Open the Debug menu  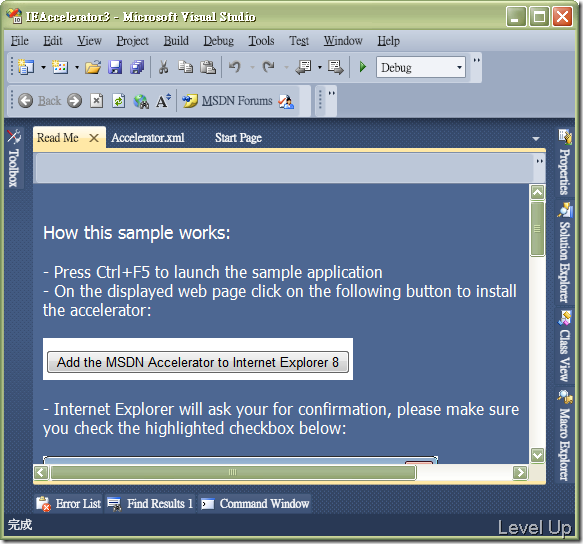tap(219, 41)
